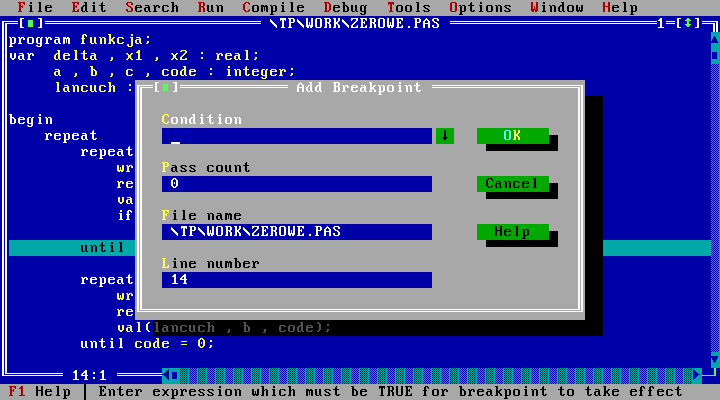The width and height of the screenshot is (720, 400).
Task: Click the dialog's Help button
Action: pyautogui.click(x=512, y=232)
